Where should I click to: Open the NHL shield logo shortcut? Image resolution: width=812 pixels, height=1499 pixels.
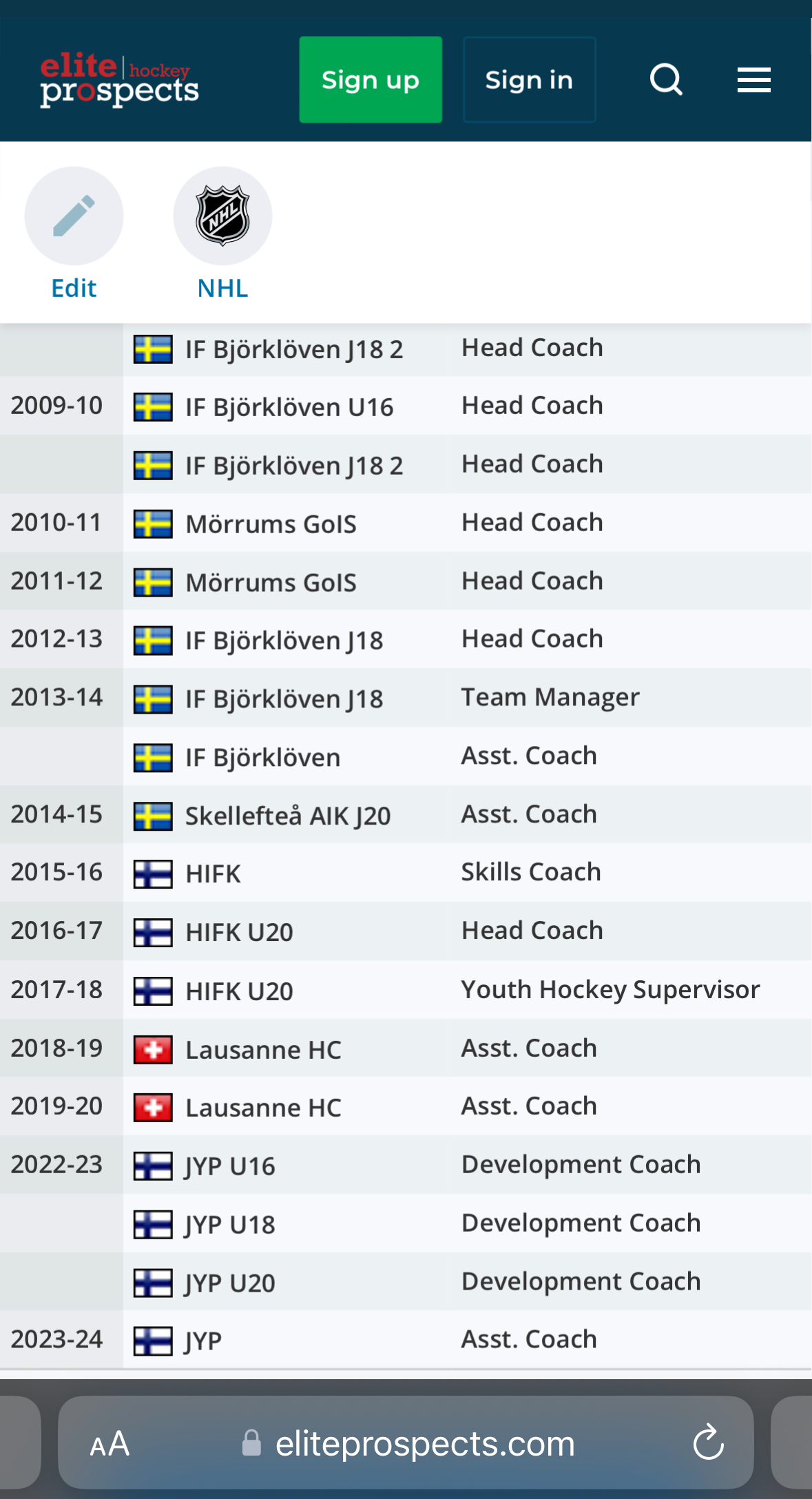pos(222,216)
